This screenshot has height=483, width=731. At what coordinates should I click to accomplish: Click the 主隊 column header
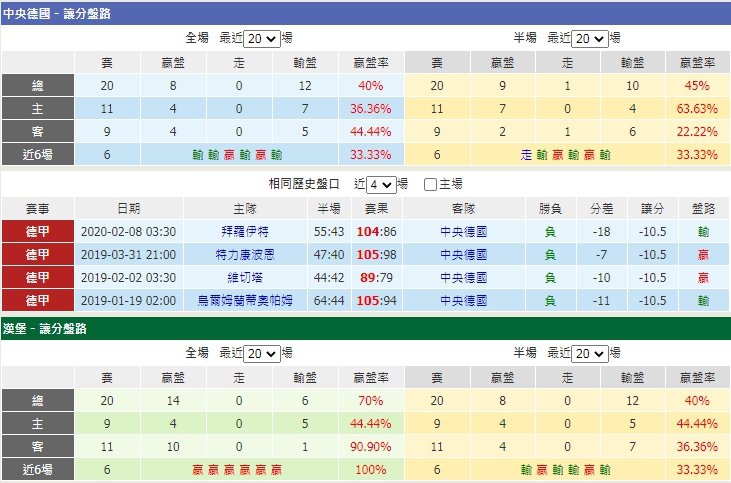coord(245,209)
